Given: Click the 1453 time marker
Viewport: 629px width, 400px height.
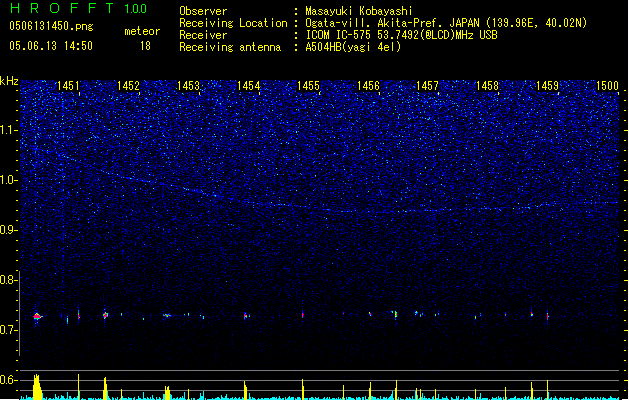Looking at the screenshot, I should tap(189, 87).
